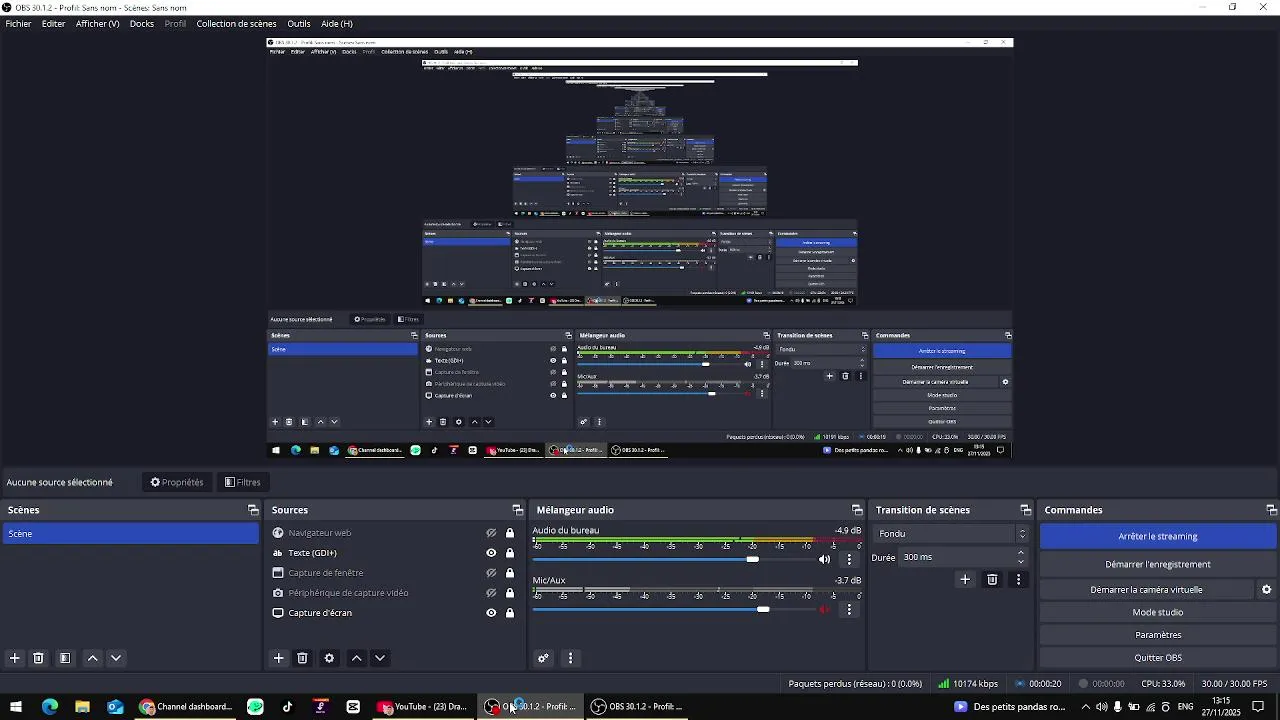Open virtual camera settings gear icon
The image size is (1280, 720).
click(x=1266, y=590)
